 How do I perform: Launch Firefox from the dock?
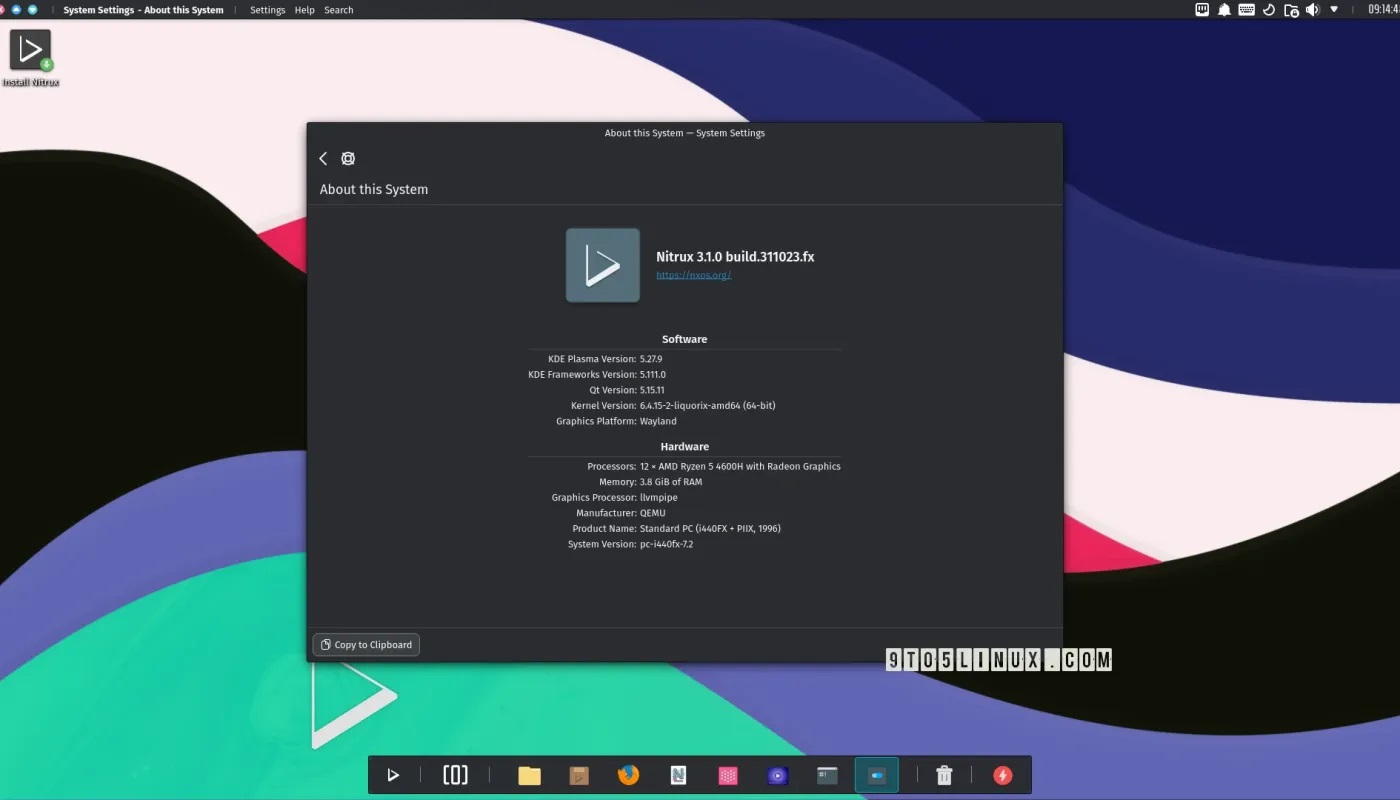point(628,775)
